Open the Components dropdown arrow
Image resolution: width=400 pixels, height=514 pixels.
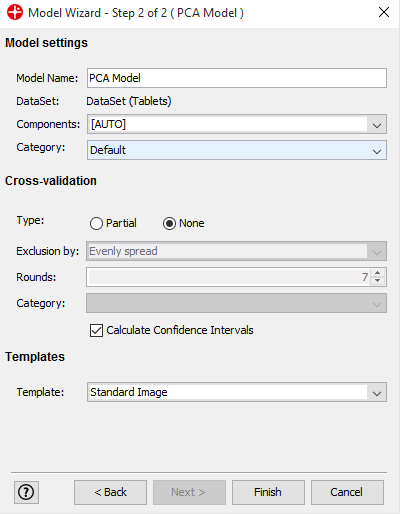coord(377,124)
